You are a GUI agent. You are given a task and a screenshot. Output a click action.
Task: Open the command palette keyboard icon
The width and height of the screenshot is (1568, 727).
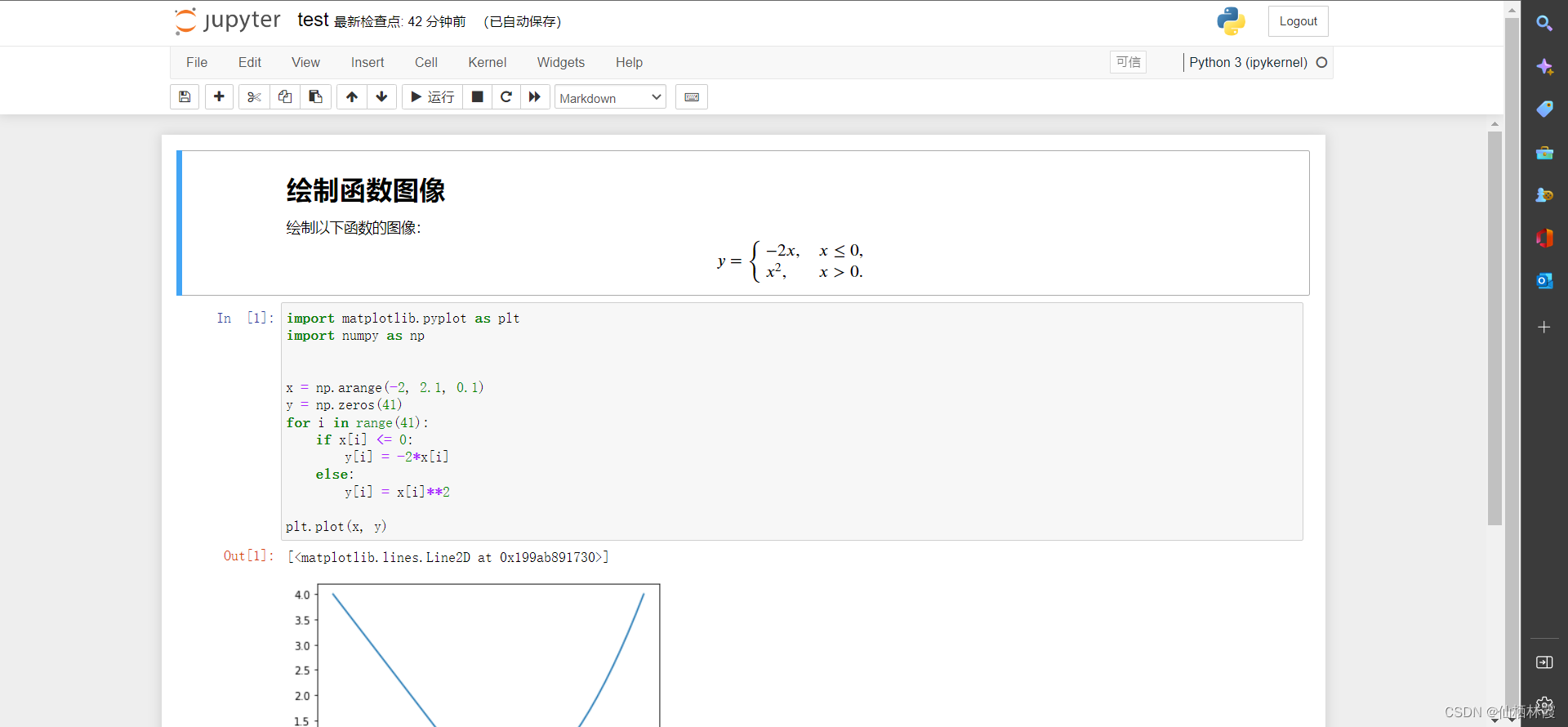692,97
